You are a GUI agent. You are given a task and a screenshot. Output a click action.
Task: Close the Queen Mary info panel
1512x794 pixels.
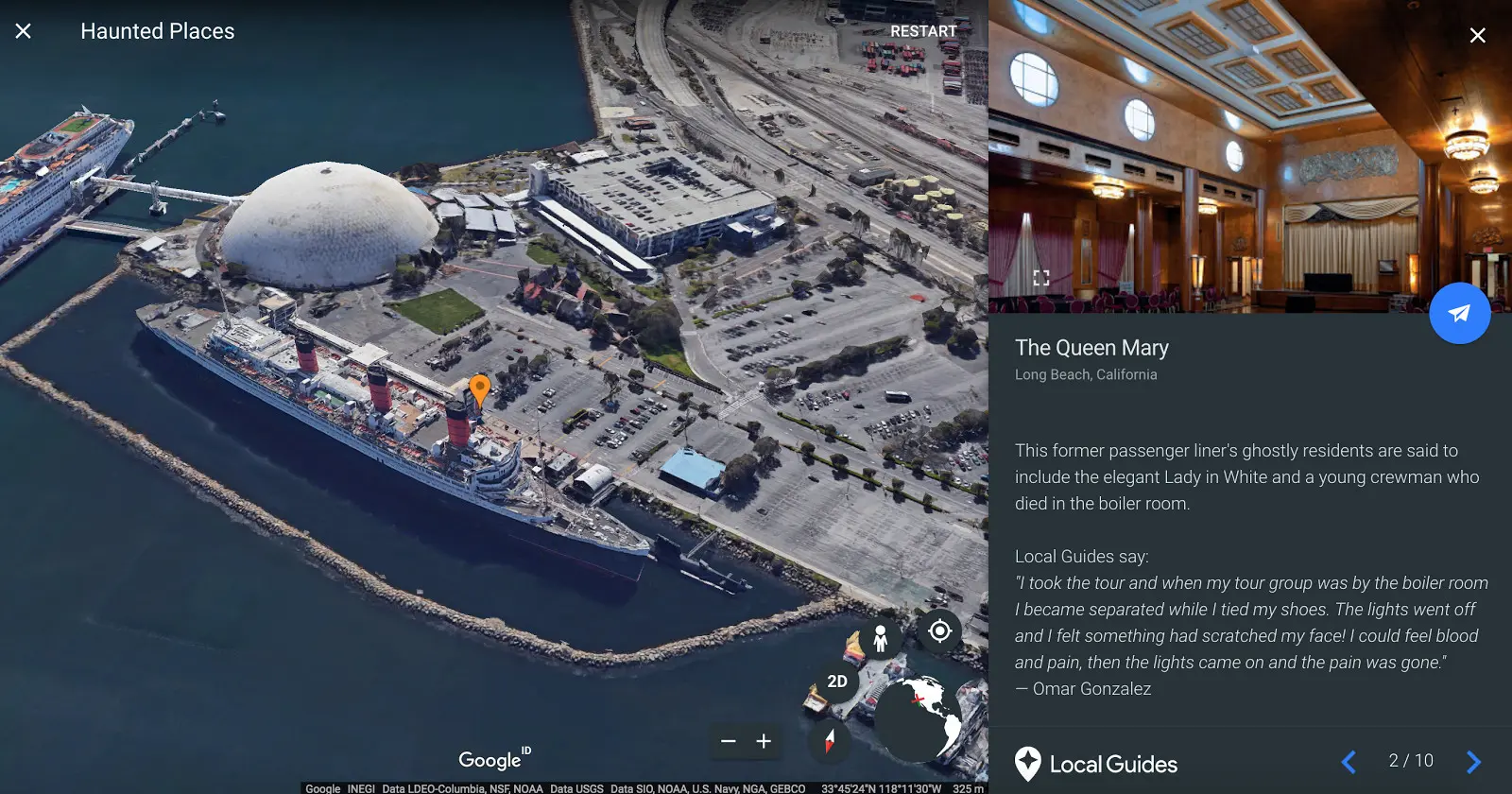click(x=1478, y=35)
